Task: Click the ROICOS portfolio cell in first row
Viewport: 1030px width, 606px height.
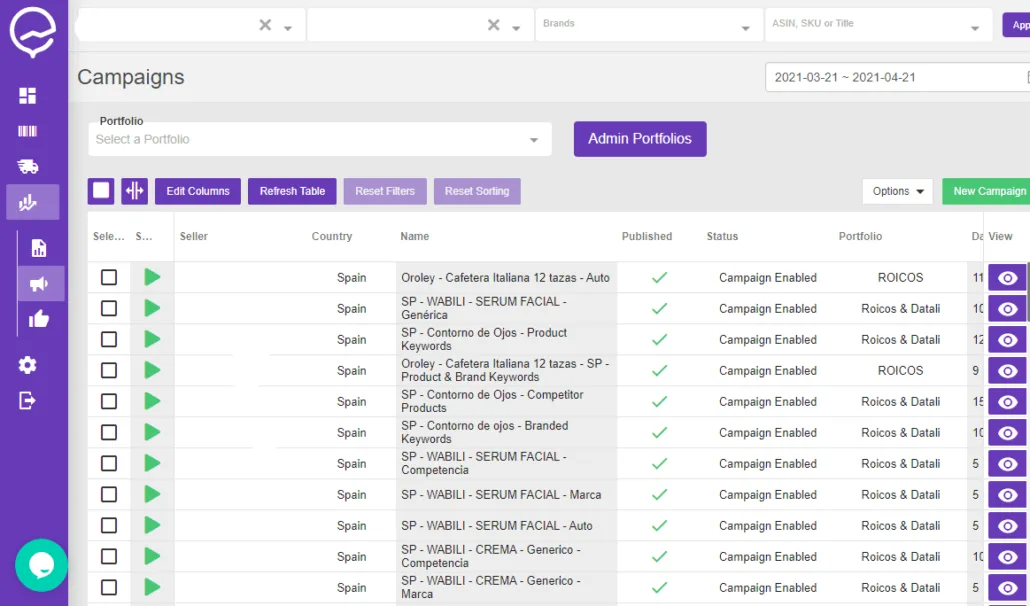Action: [901, 278]
